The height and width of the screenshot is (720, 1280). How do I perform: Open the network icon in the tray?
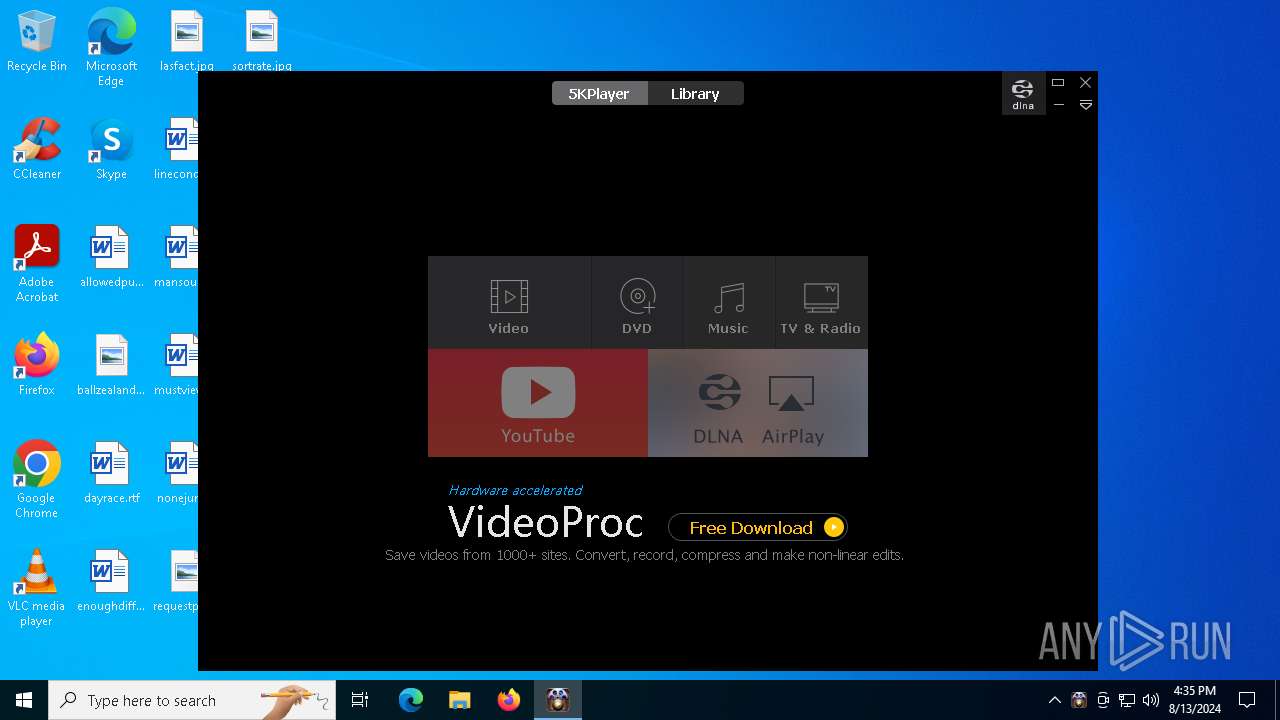coord(1127,700)
